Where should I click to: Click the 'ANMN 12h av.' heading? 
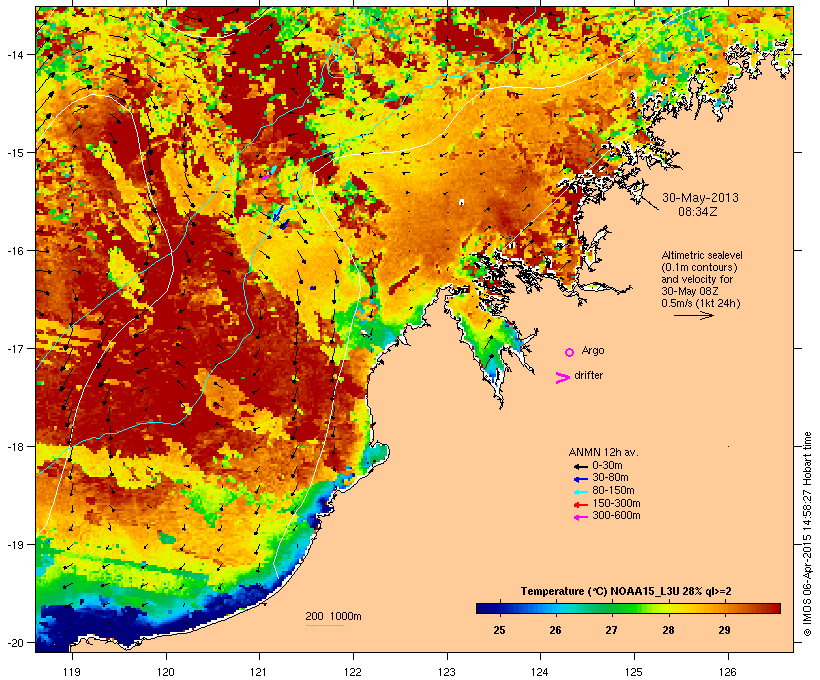click(x=603, y=452)
